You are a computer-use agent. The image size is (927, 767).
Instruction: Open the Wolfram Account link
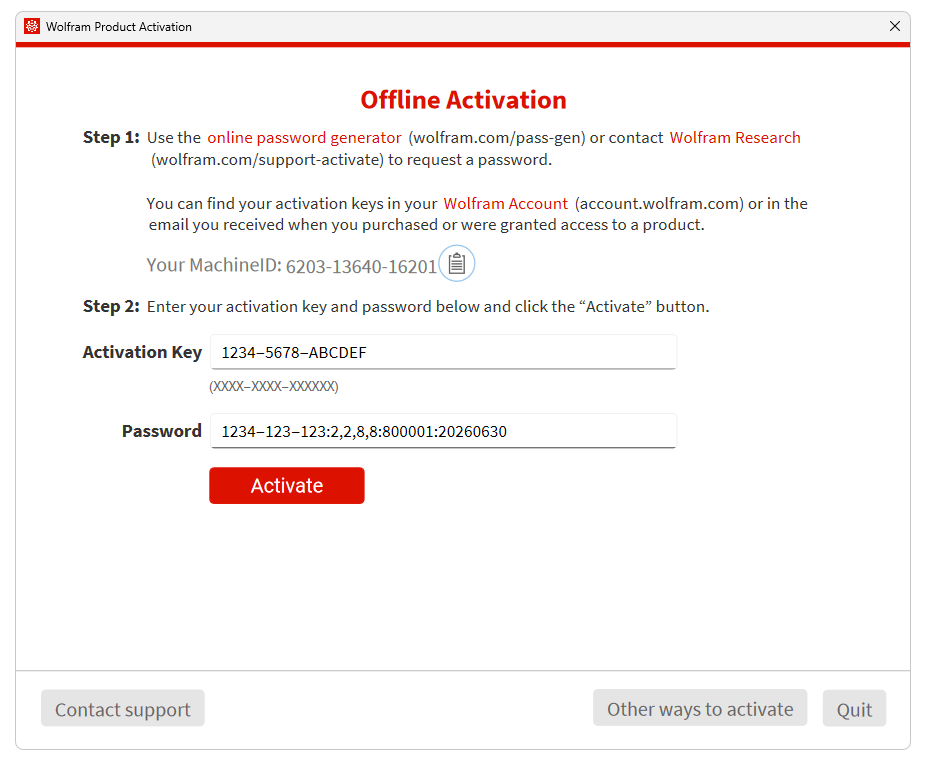(x=505, y=204)
